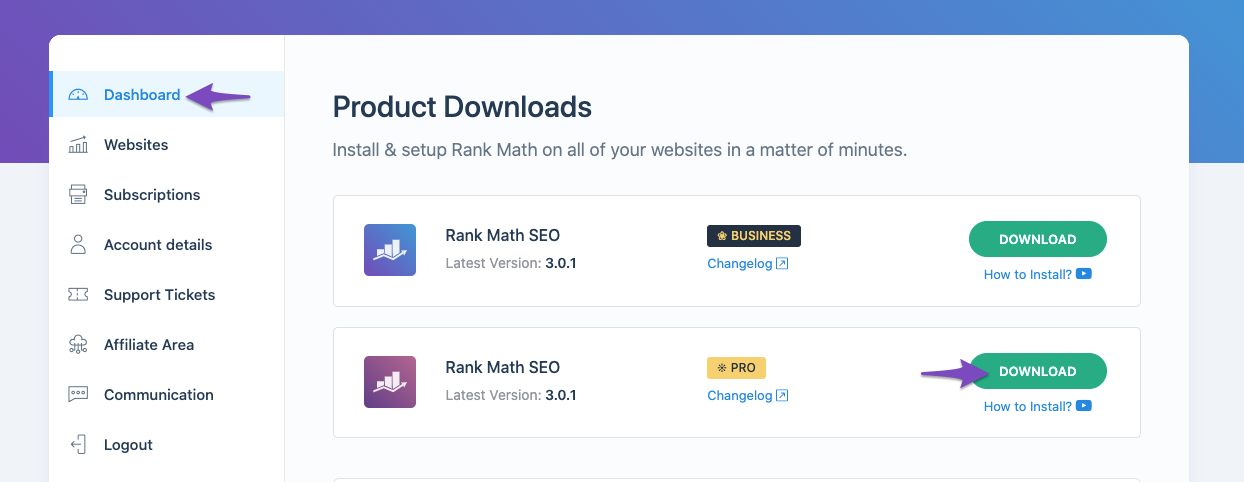Download Rank Math SEO Business plugin
Screen dimensions: 1244x482
click(x=1037, y=239)
